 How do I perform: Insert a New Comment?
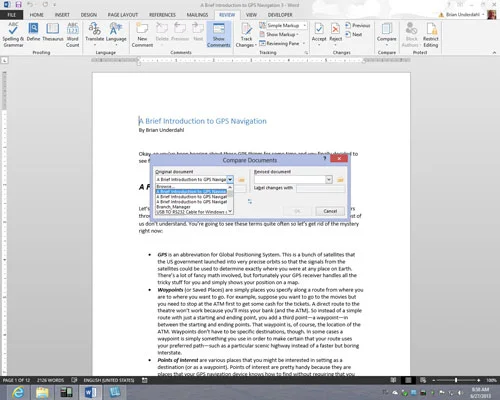142,35
